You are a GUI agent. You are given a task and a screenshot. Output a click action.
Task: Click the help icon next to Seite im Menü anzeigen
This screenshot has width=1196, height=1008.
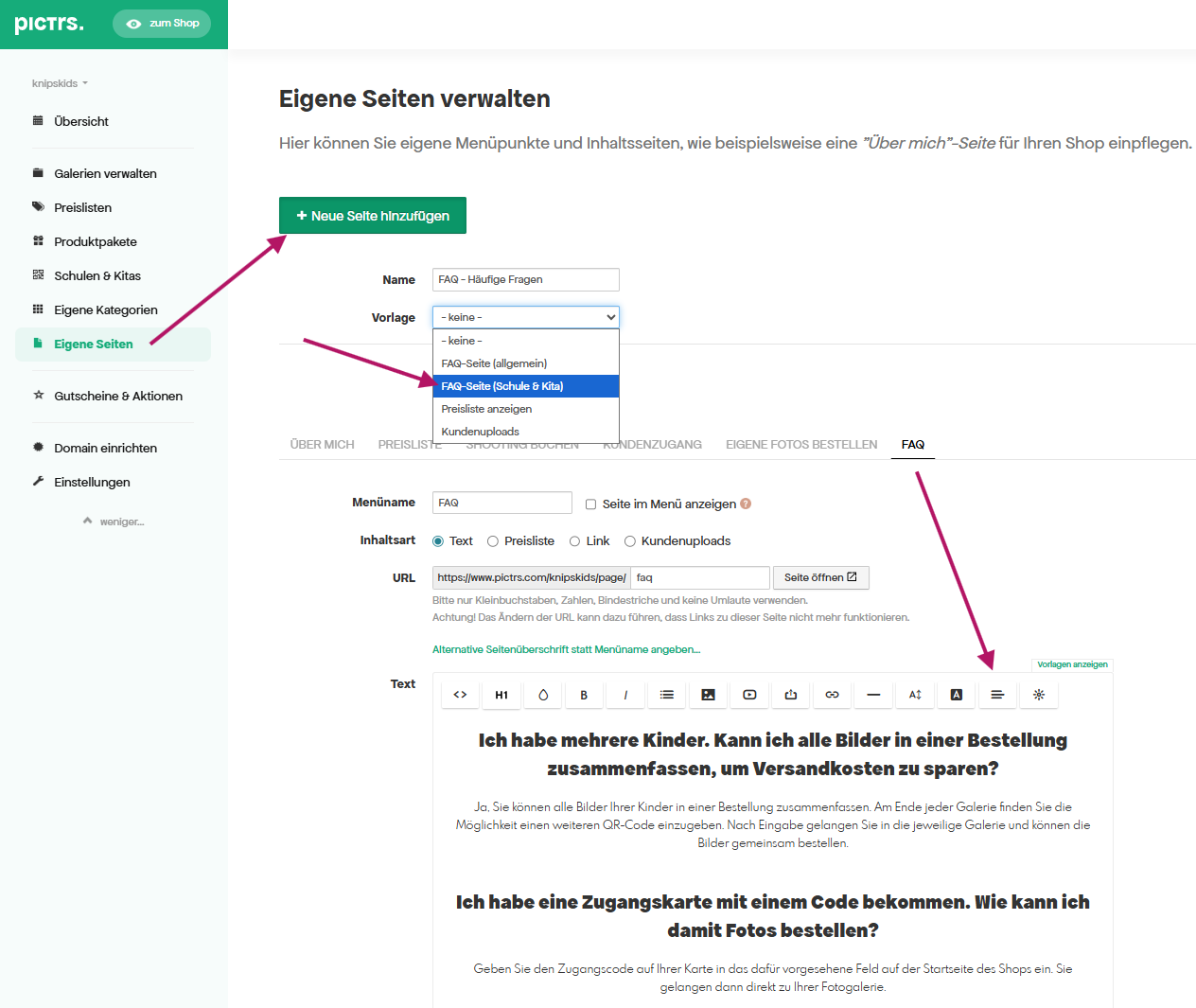point(746,504)
